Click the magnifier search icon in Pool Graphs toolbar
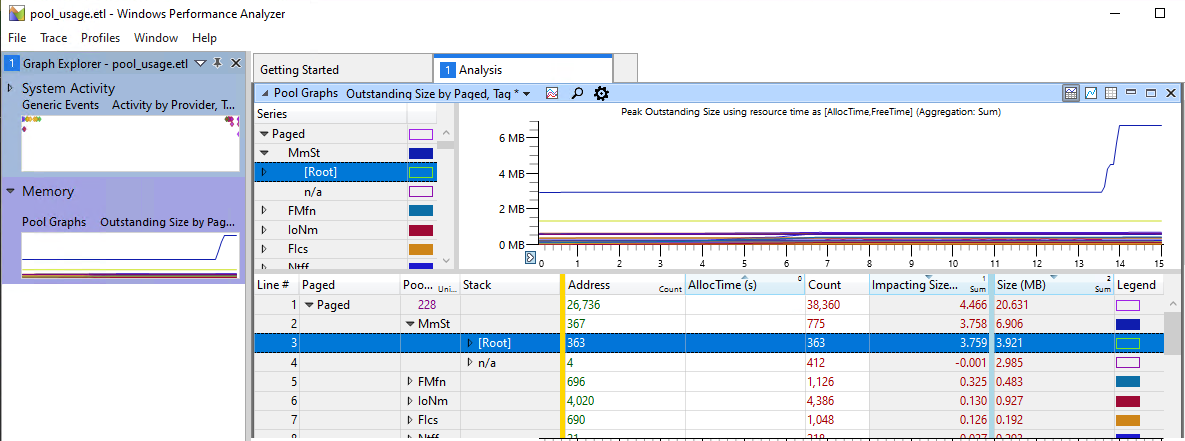The image size is (1185, 441). (577, 94)
